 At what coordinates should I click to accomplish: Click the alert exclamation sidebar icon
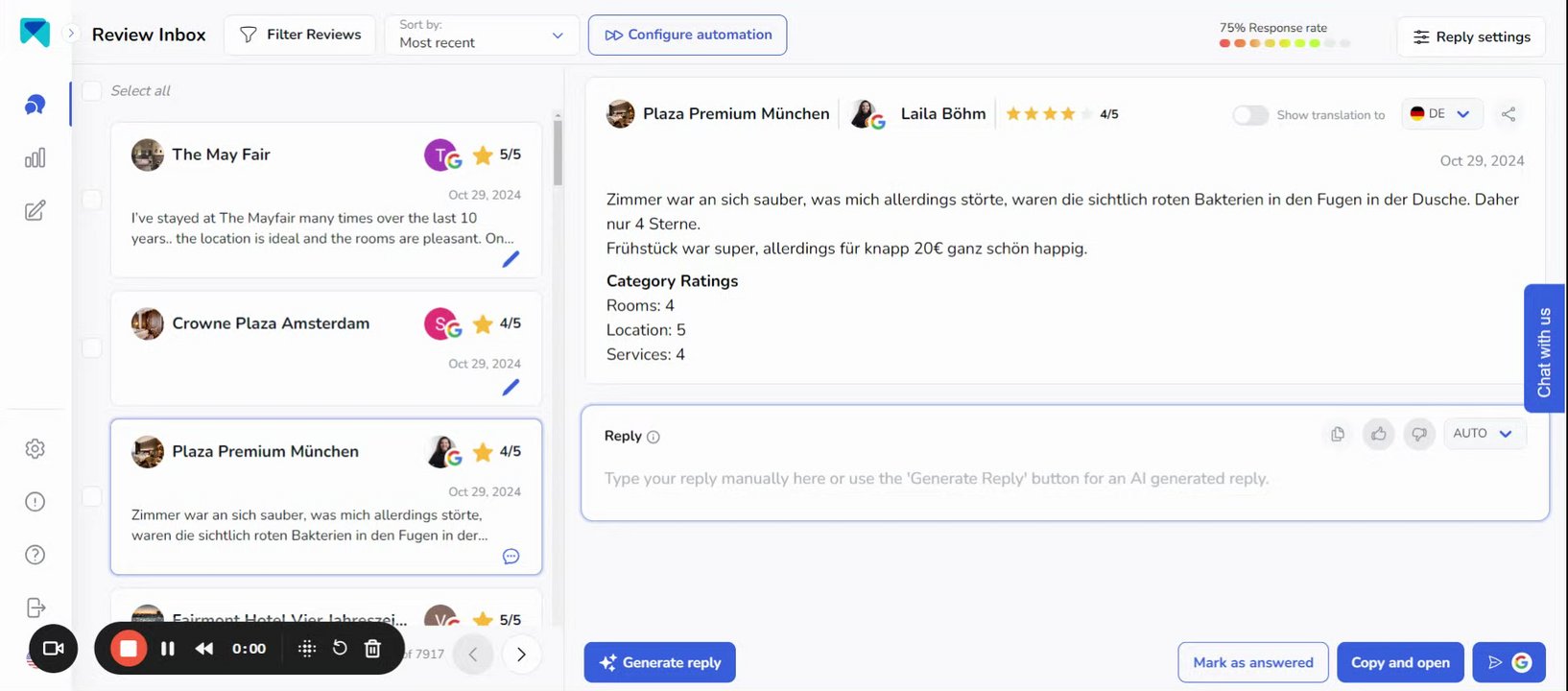(x=35, y=501)
